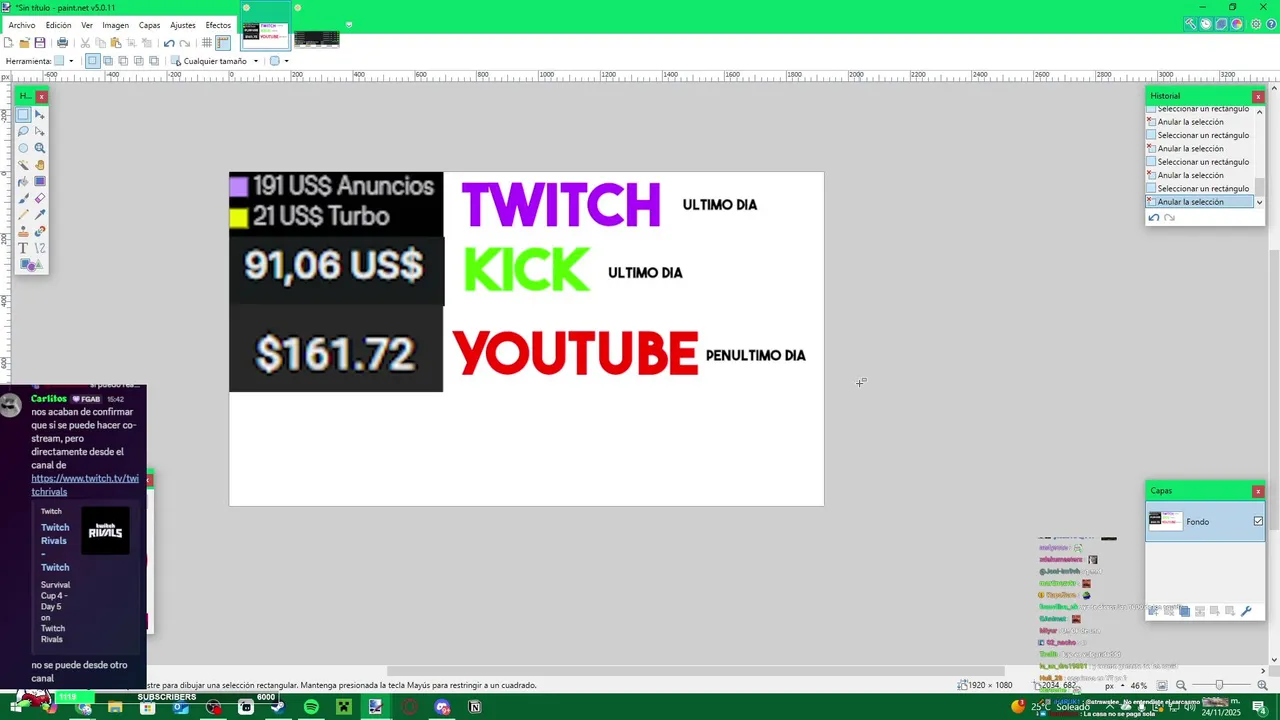Image resolution: width=1280 pixels, height=720 pixels.
Task: Click the New file icon
Action: (x=9, y=43)
